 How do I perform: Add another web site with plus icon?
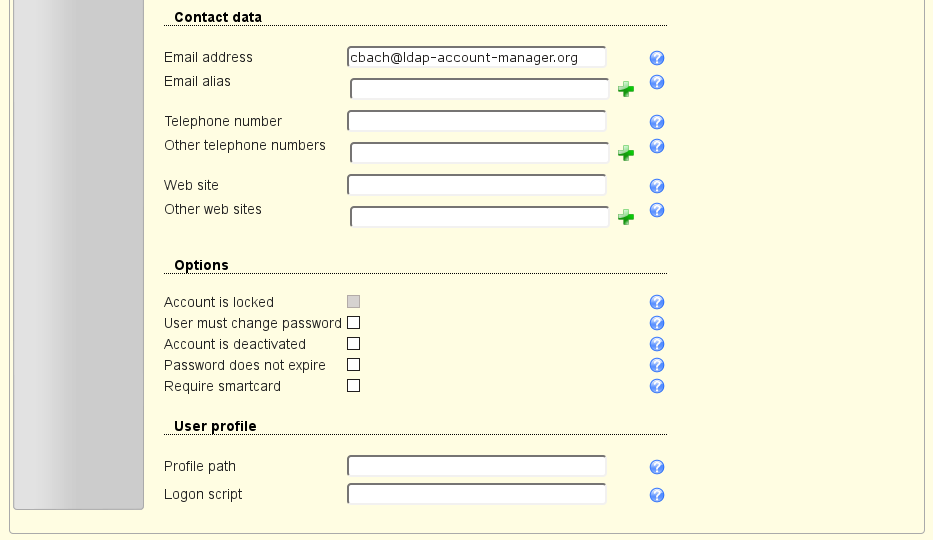click(626, 217)
